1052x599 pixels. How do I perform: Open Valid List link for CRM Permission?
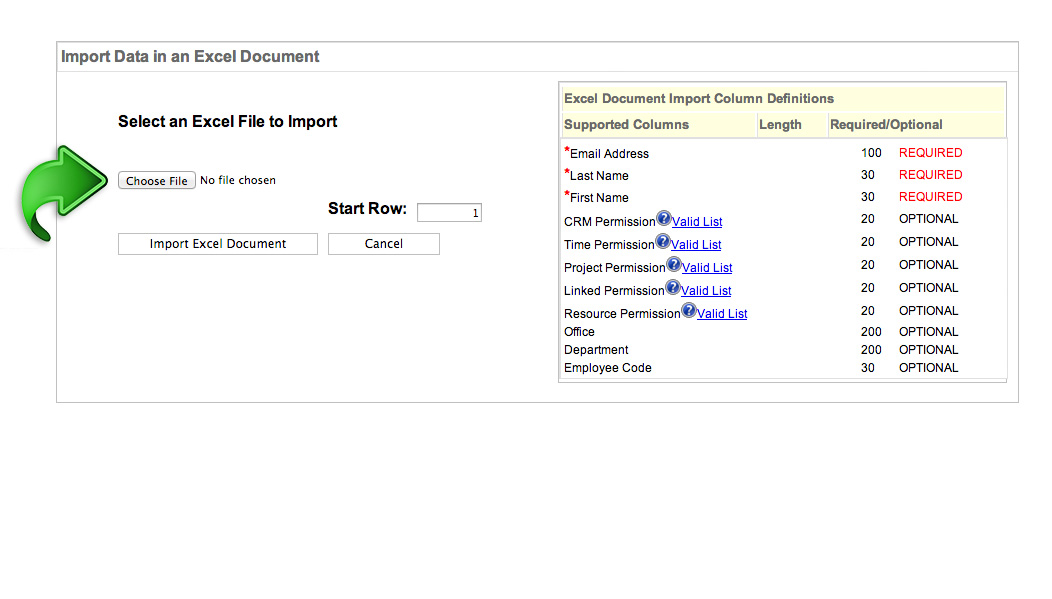click(697, 222)
